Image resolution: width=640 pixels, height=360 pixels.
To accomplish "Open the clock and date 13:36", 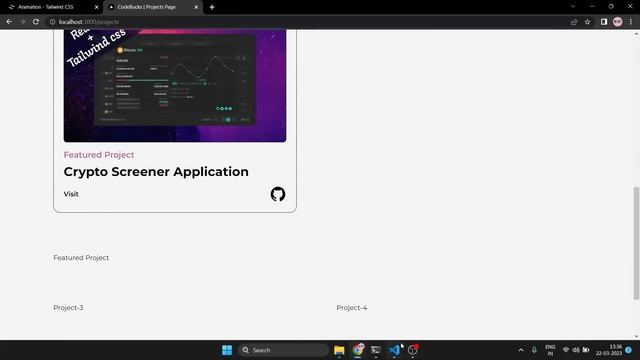I will 609,350.
